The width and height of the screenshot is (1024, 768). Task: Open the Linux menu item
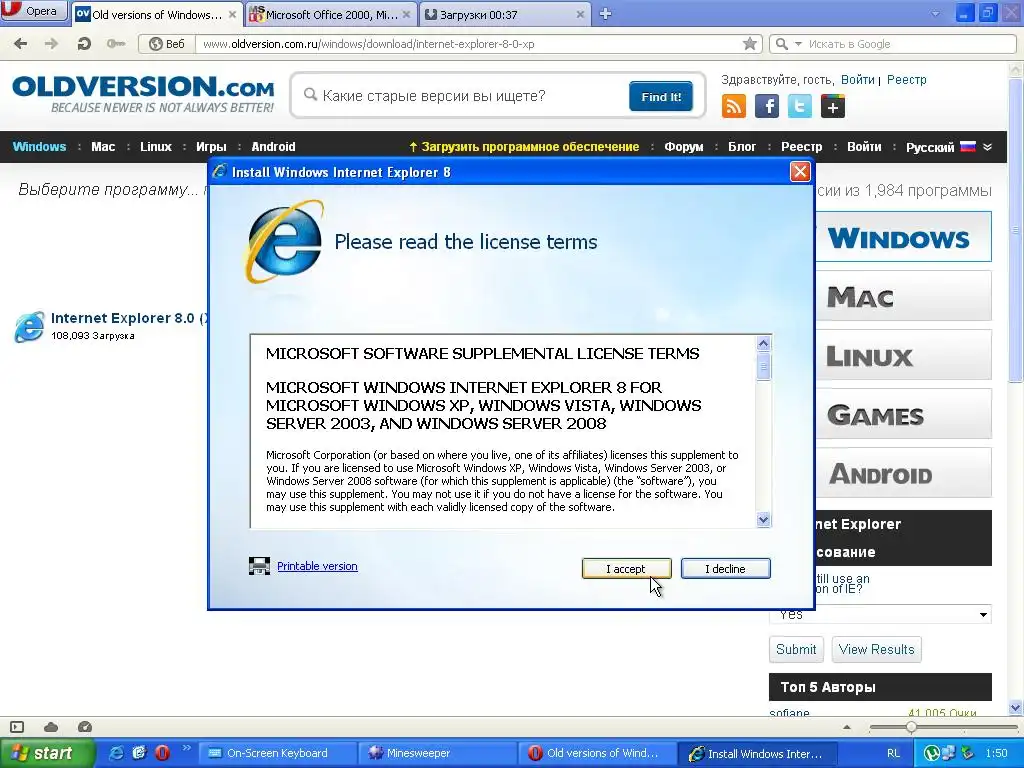pyautogui.click(x=155, y=147)
